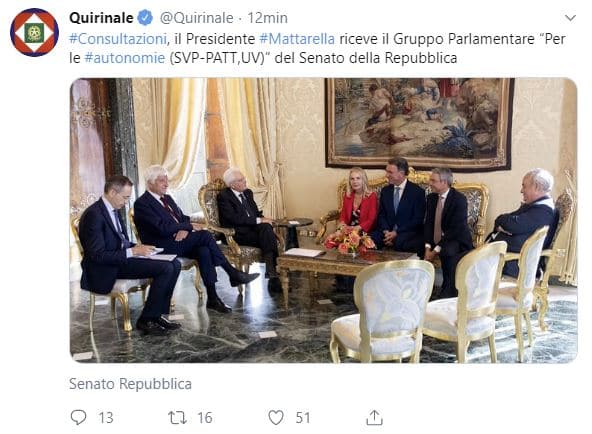Click the retweet arrows icon
The image size is (592, 434).
[177, 417]
